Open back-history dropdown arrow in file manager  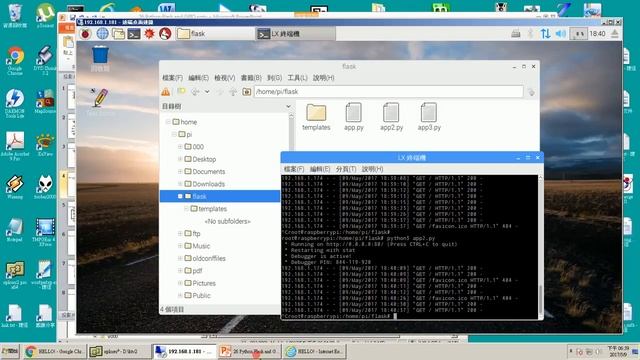pos(207,92)
